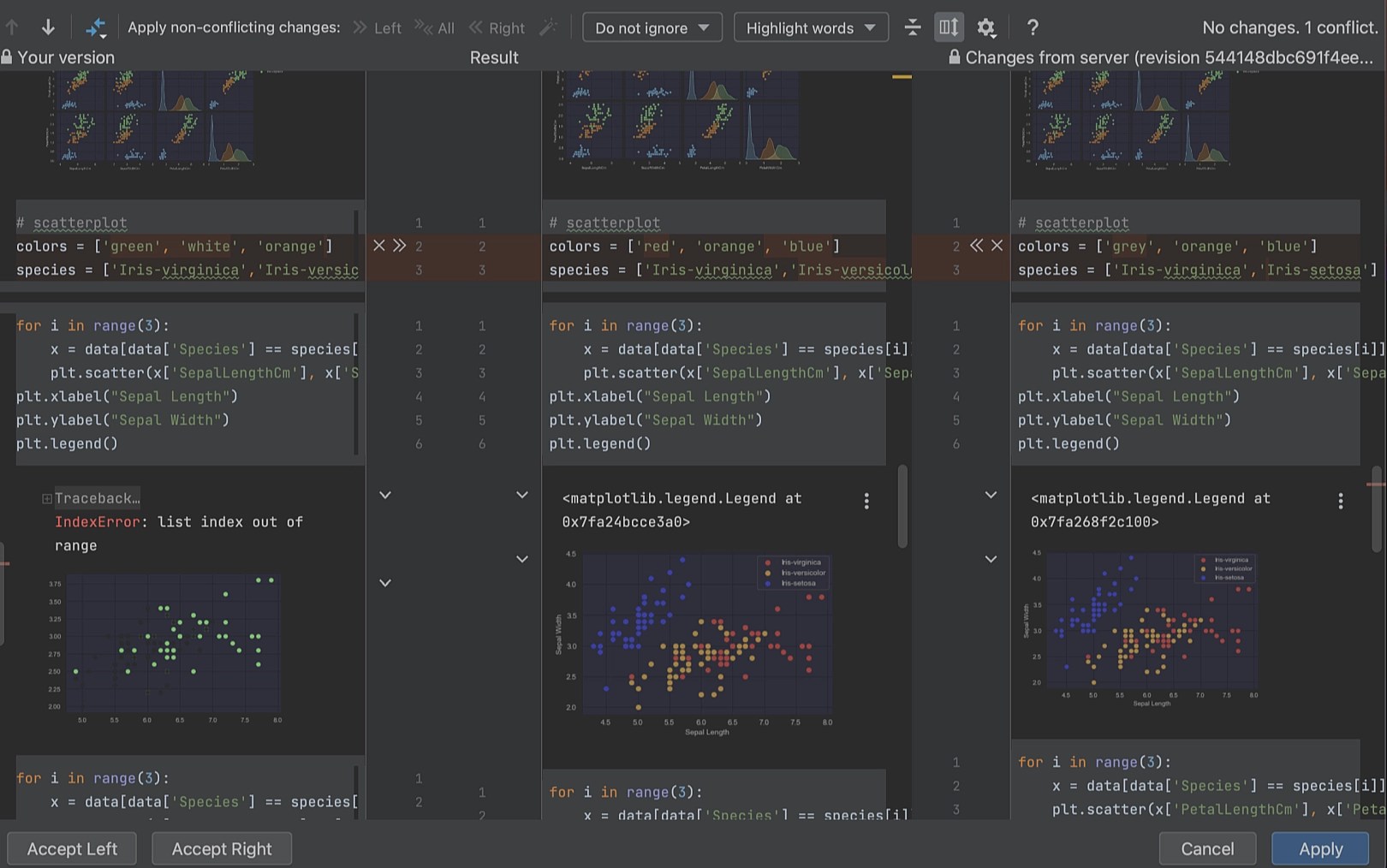Image resolution: width=1387 pixels, height=868 pixels.
Task: Open the 'Do not ignore' dropdown
Action: [x=652, y=27]
